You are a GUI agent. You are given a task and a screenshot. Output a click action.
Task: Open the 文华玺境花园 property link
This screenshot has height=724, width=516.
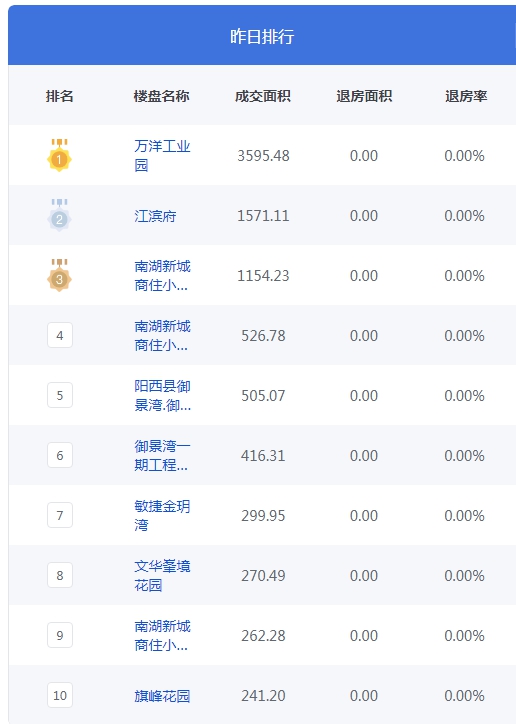pyautogui.click(x=162, y=576)
